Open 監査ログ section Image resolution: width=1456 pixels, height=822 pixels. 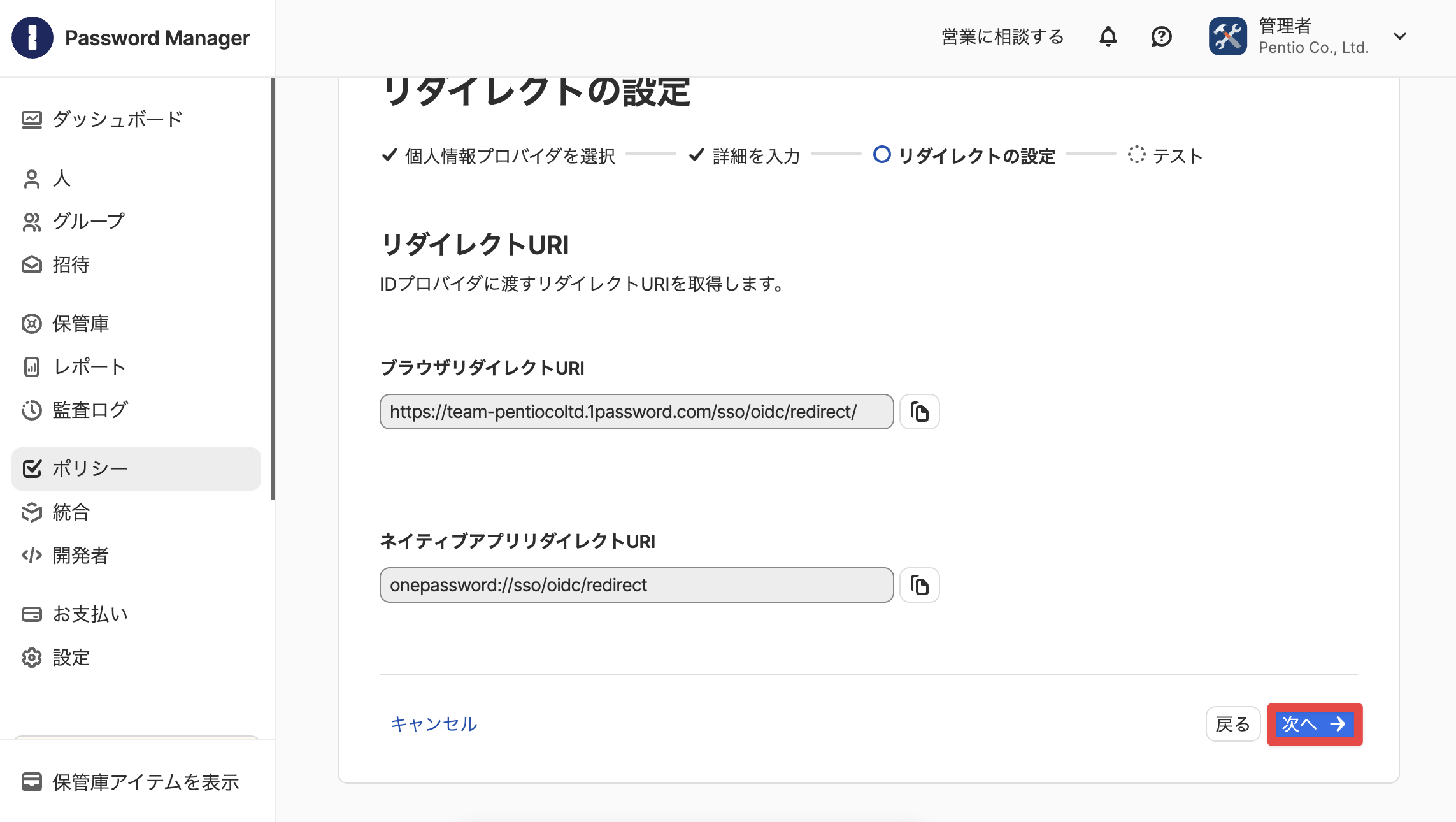[x=136, y=410]
